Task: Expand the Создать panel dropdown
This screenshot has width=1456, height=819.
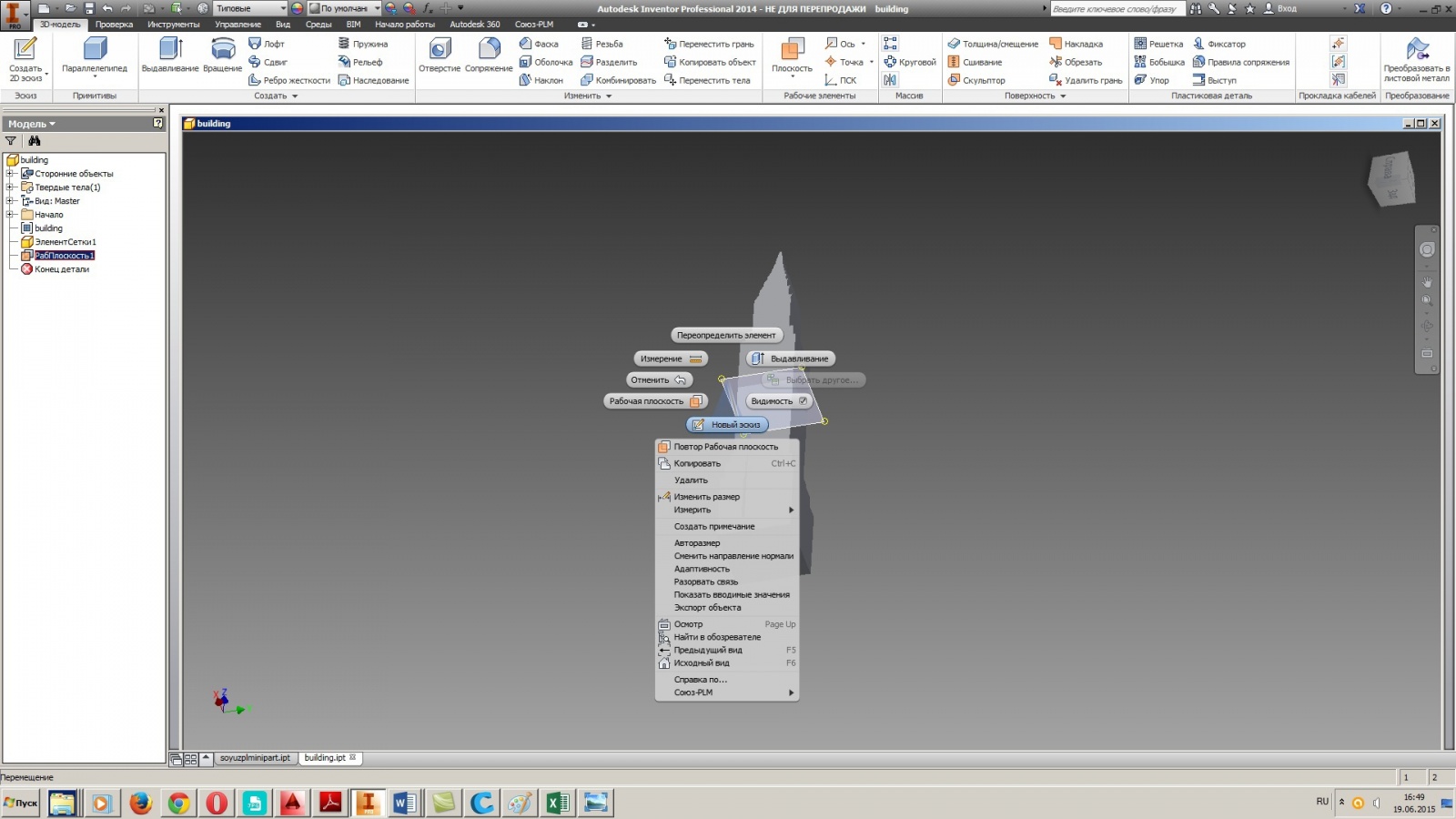Action: (x=276, y=96)
